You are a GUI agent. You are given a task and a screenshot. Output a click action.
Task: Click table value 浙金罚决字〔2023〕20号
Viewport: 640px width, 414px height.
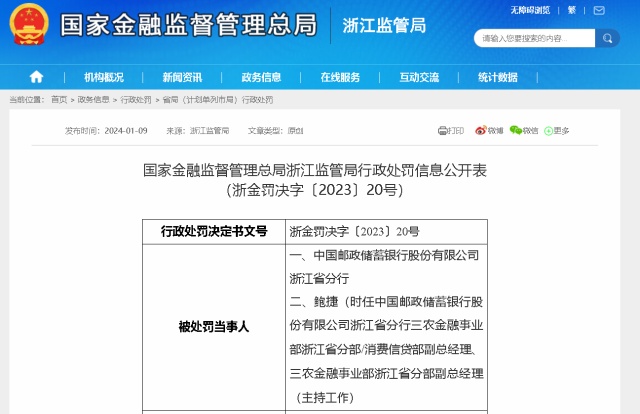coord(354,231)
